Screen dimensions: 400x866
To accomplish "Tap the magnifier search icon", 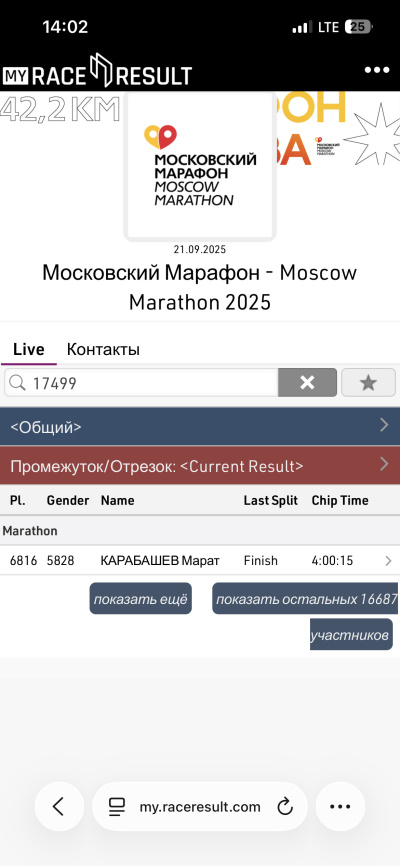I will pos(18,383).
